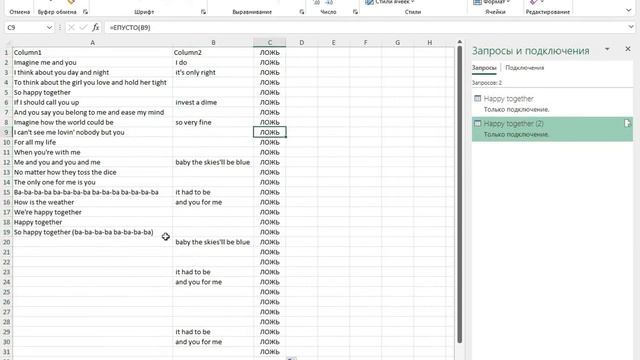Screen dimensions: 640x360
Task: Select the Happy together (2) query
Action: coord(552,129)
